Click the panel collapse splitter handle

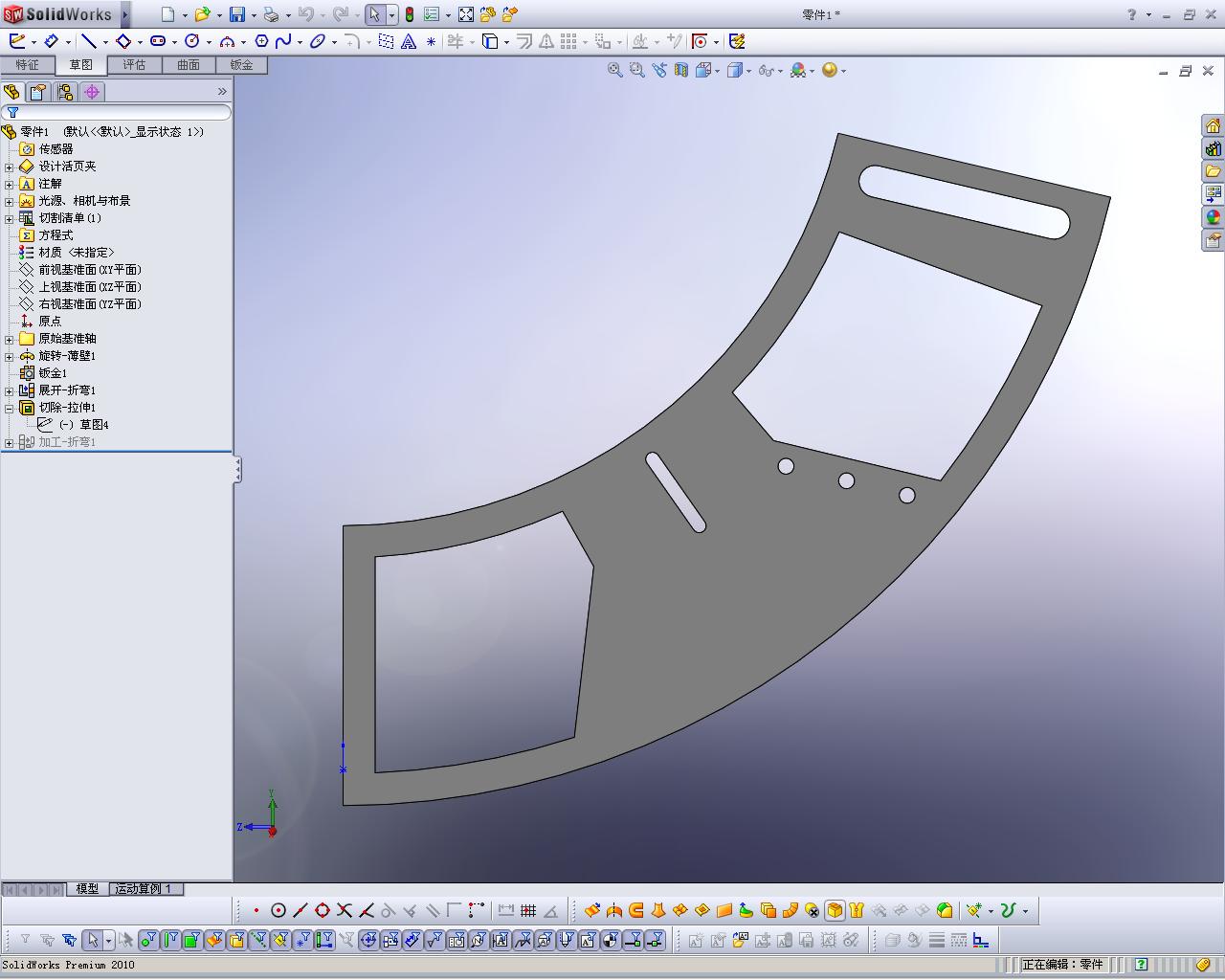point(237,470)
